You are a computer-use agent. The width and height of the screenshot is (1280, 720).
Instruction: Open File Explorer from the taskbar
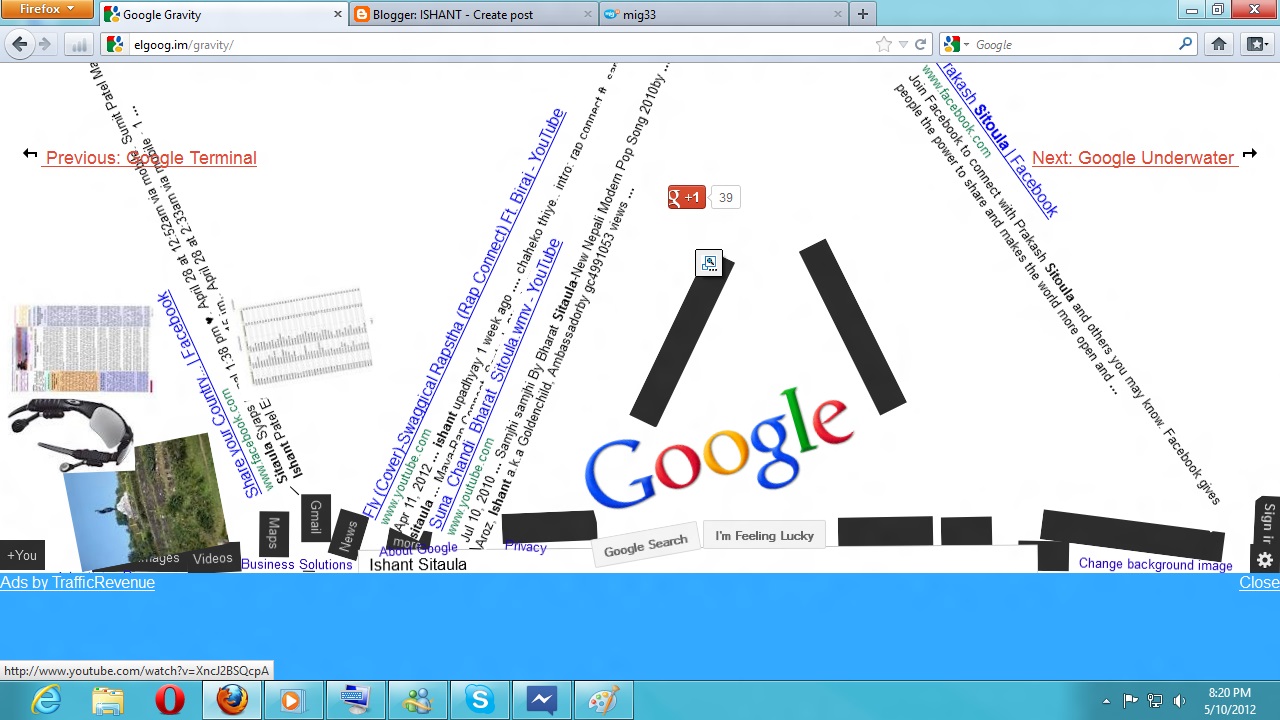(x=108, y=700)
